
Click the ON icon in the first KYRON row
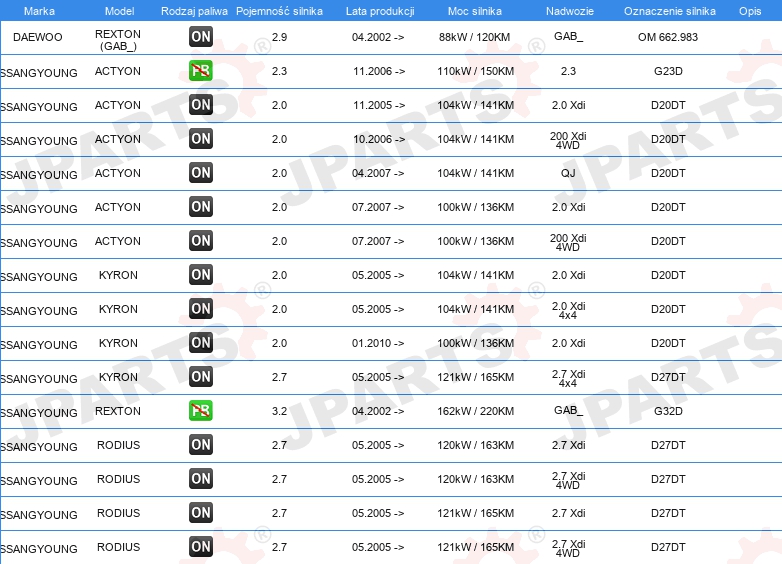tap(200, 274)
